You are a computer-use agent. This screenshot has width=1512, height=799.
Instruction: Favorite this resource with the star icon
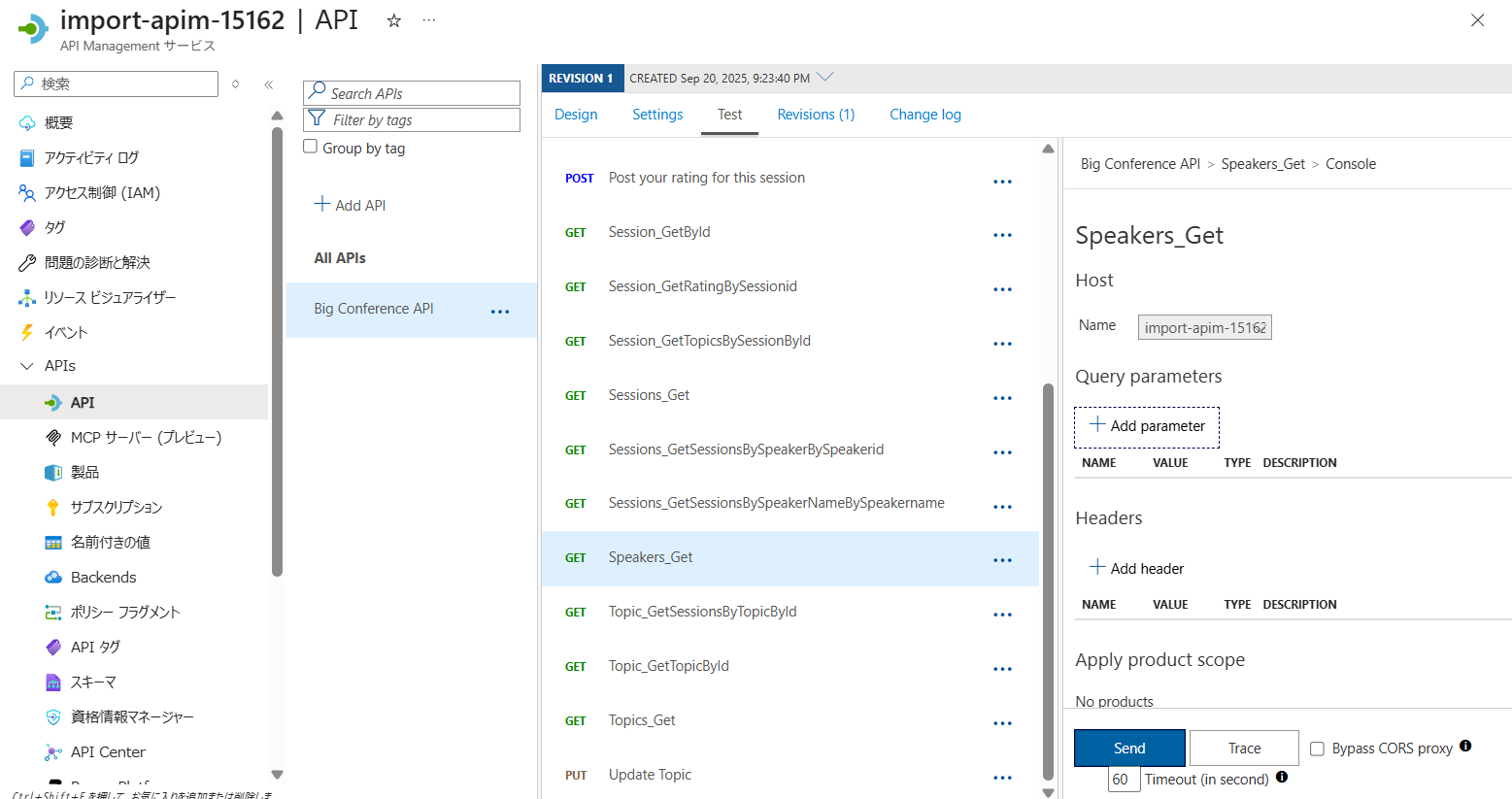pyautogui.click(x=393, y=20)
